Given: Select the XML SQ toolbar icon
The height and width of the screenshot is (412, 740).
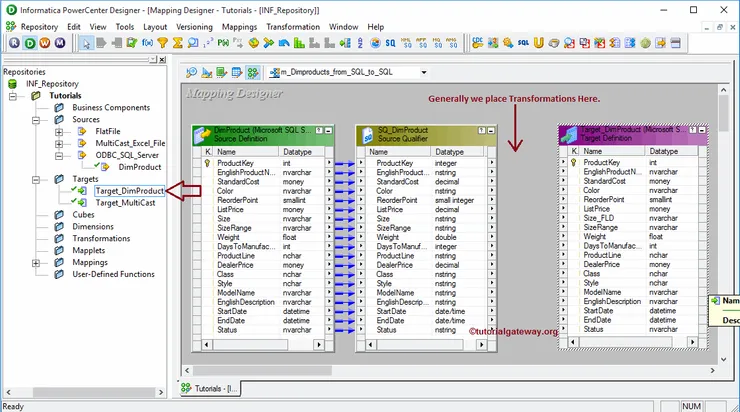Looking at the screenshot, I should (406, 43).
